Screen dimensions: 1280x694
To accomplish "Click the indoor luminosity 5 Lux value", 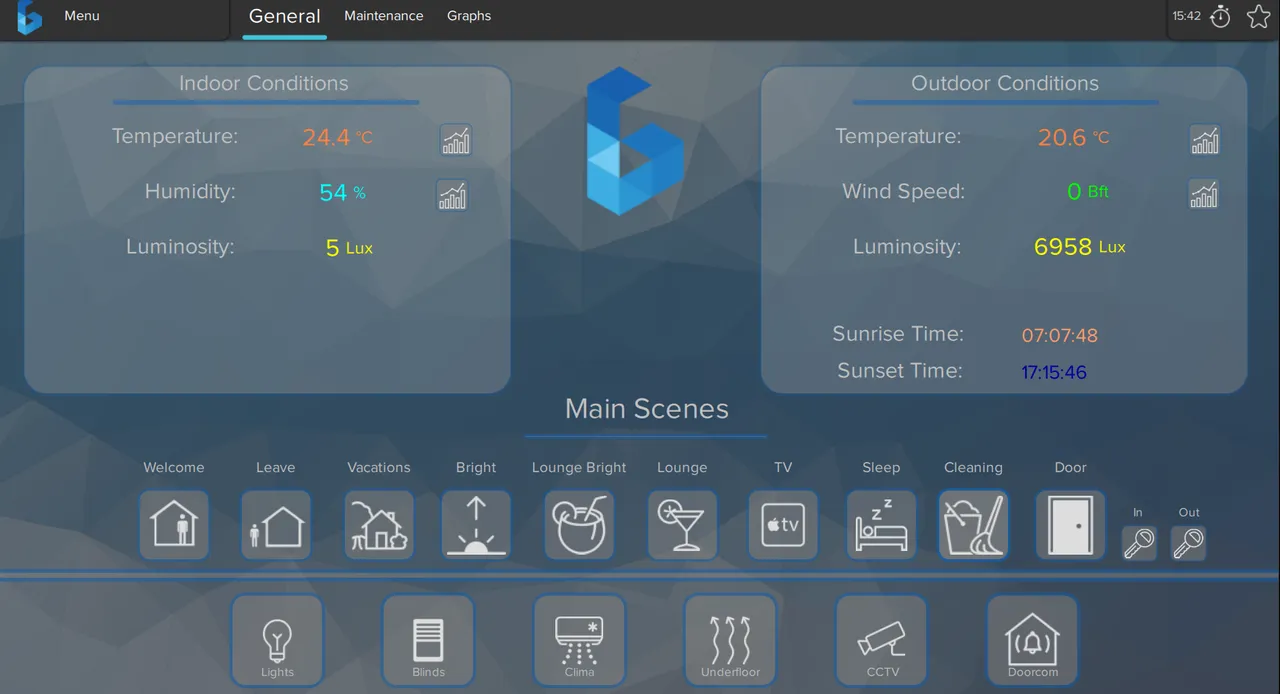I will tap(349, 248).
